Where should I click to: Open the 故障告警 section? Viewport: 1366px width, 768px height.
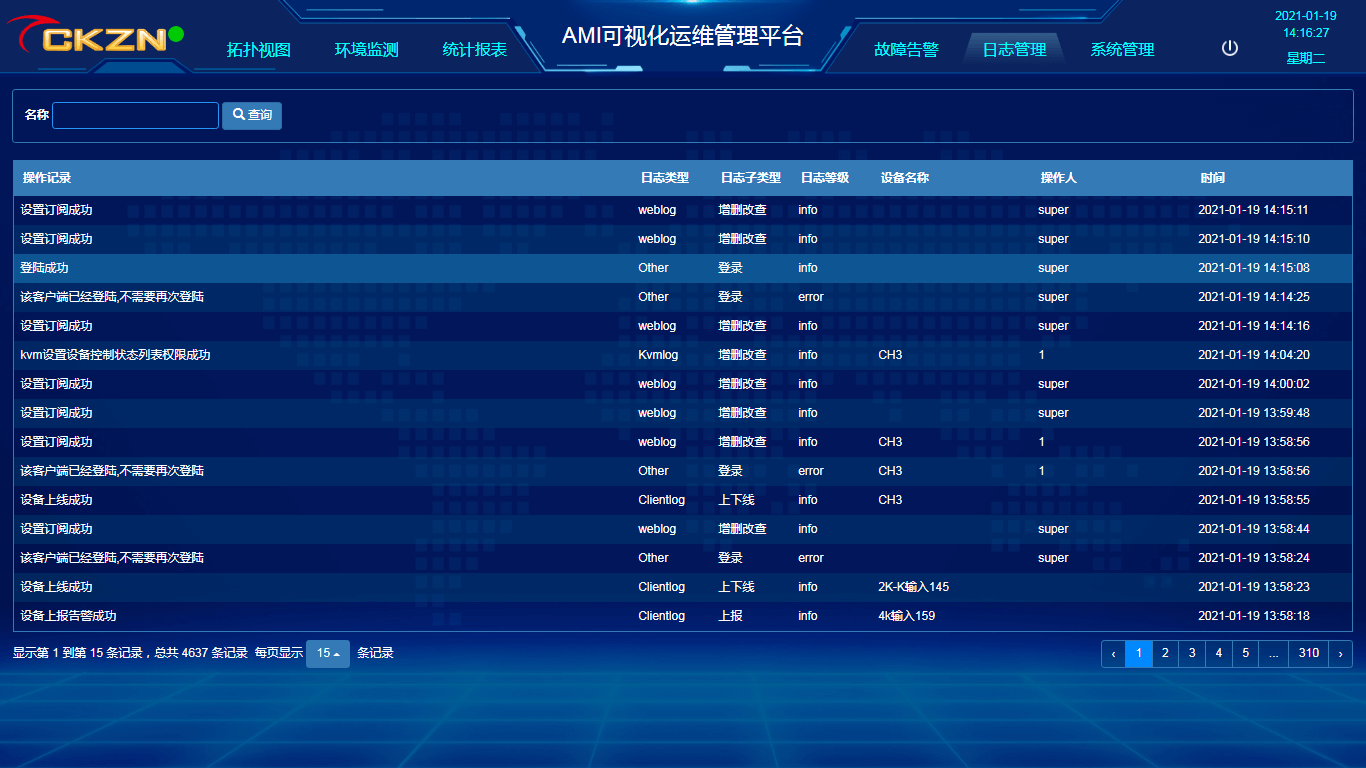(905, 47)
